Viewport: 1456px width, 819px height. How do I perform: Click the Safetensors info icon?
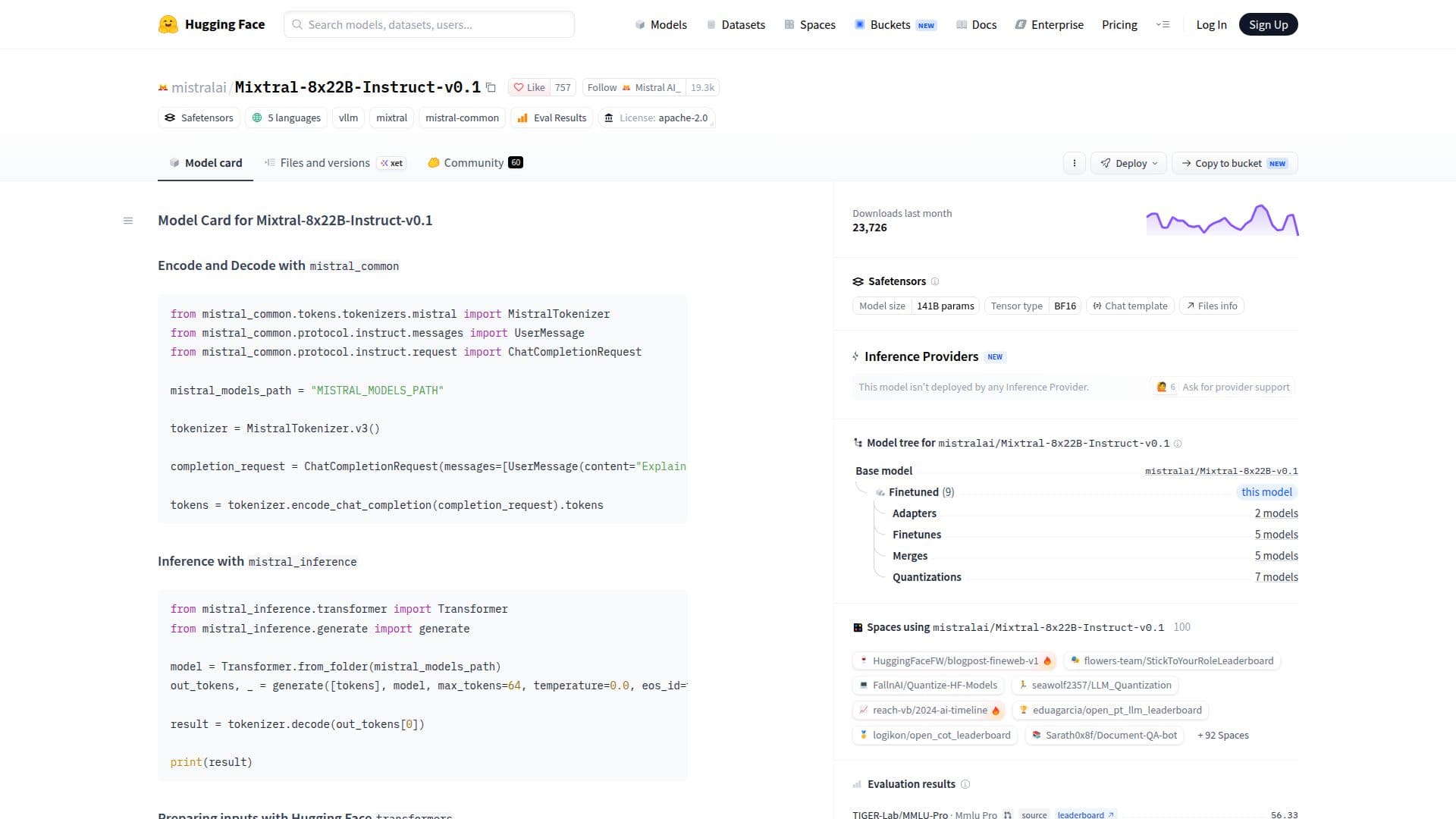click(935, 281)
